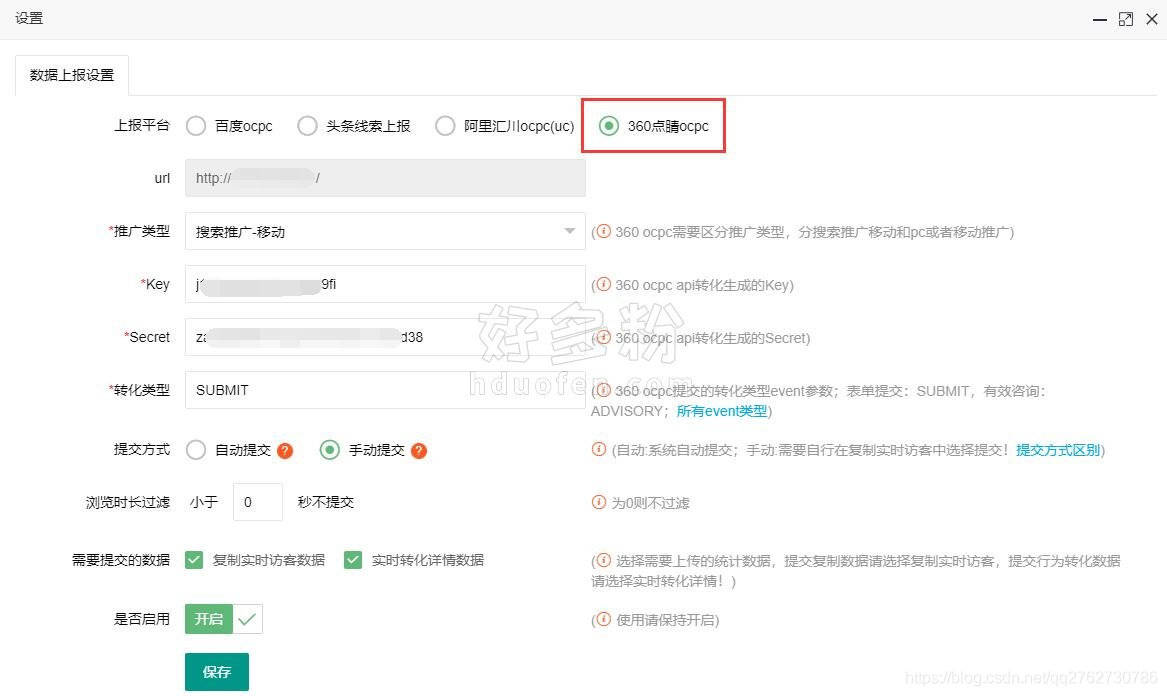Click help icon next to 自动提交
The height and width of the screenshot is (696, 1167).
coord(285,451)
